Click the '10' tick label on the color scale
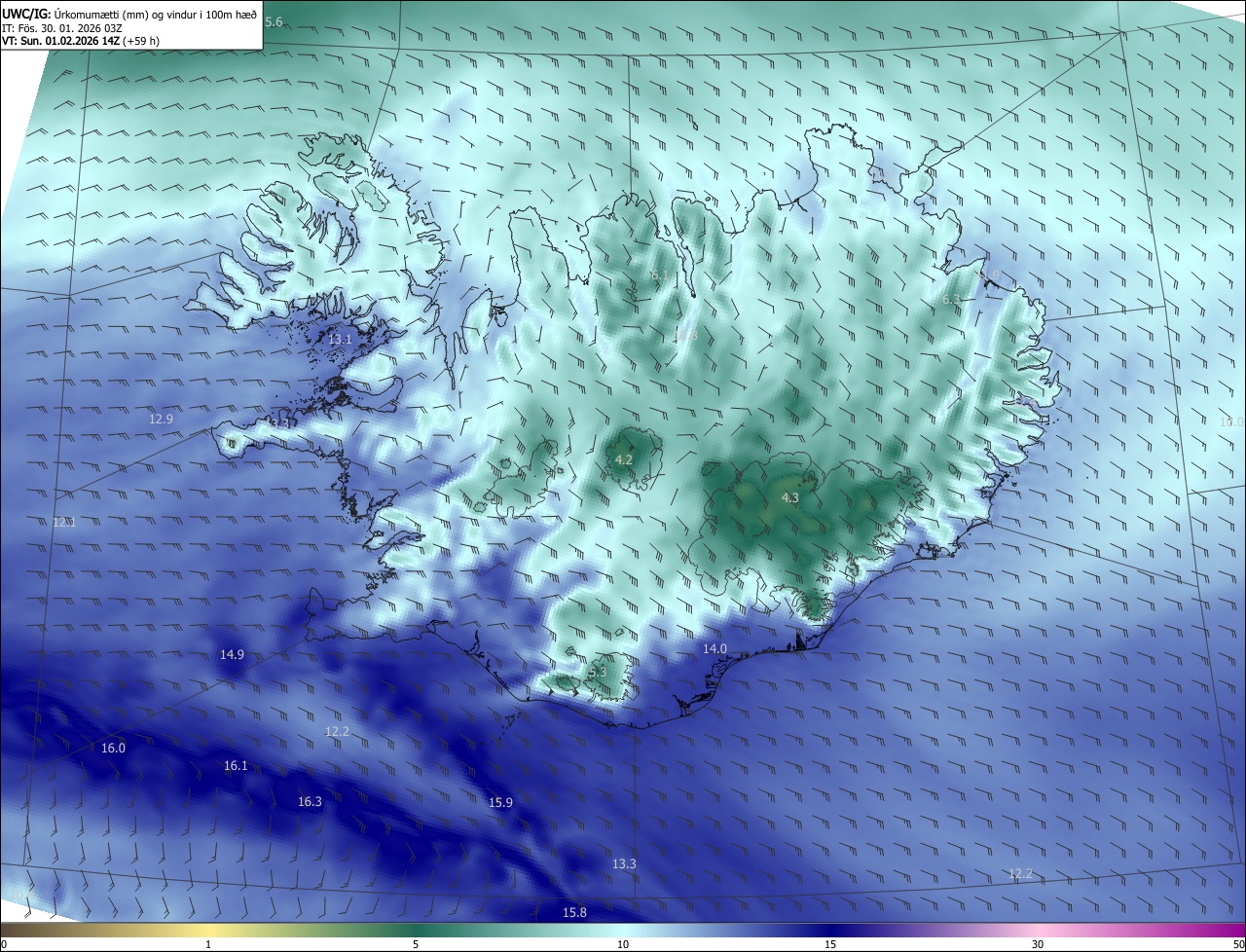 pos(623,944)
